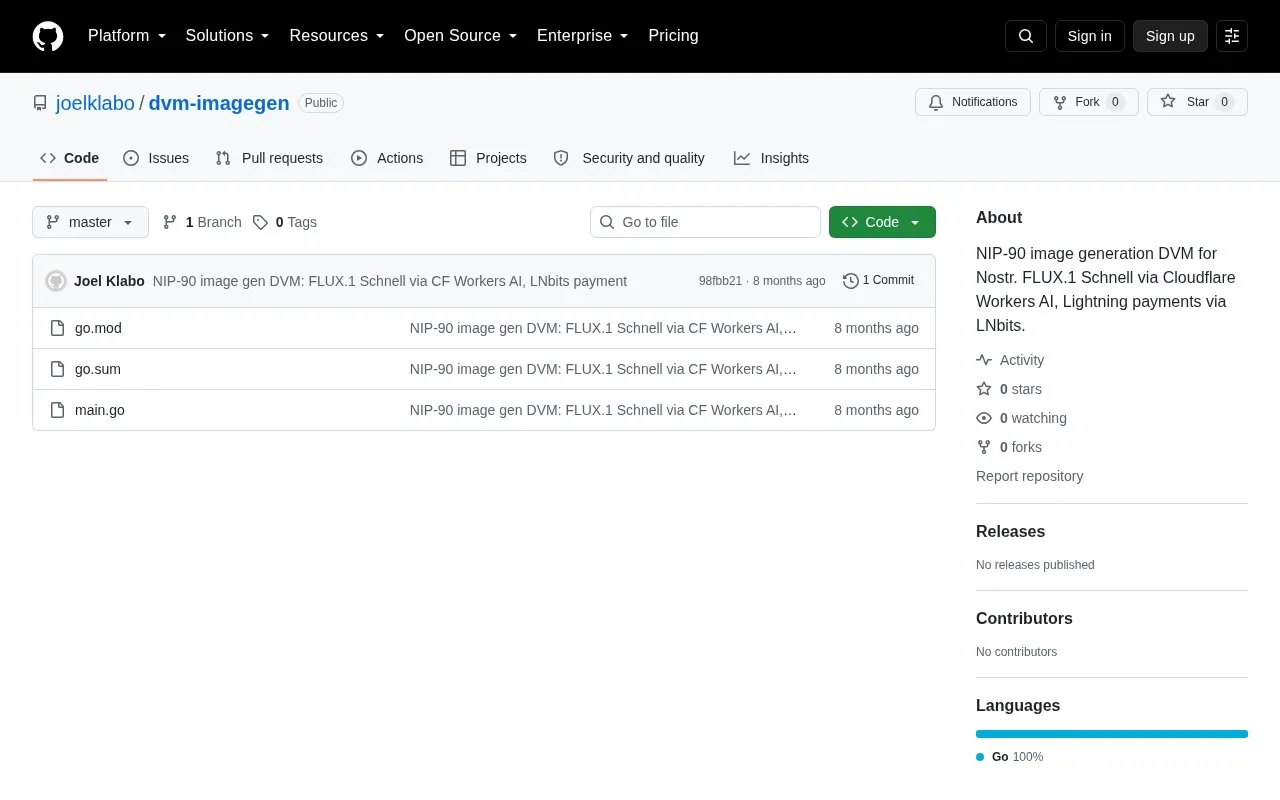Open commit hash 98fbb21

tap(720, 281)
